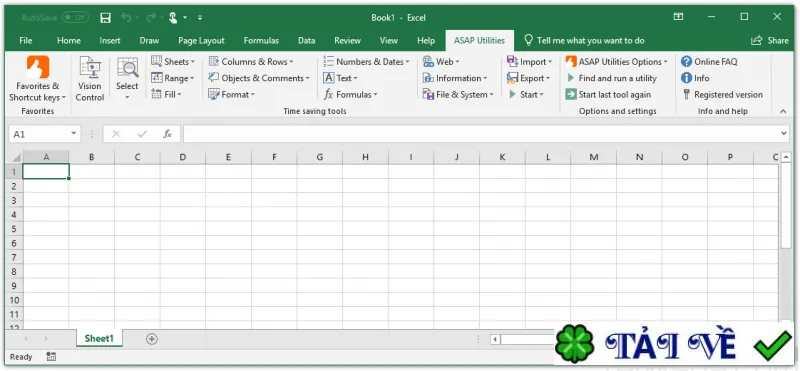Click the Touch/Mouse mode icon
The width and height of the screenshot is (800, 371).
173,18
